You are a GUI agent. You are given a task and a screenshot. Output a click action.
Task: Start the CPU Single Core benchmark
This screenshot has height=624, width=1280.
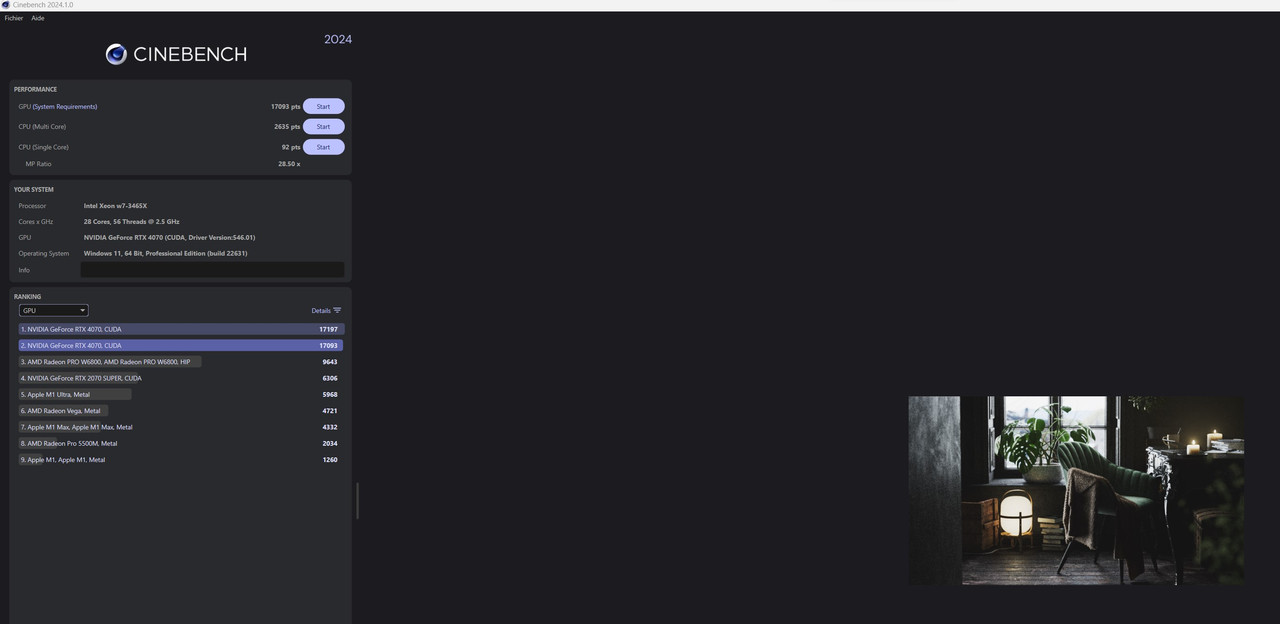323,147
